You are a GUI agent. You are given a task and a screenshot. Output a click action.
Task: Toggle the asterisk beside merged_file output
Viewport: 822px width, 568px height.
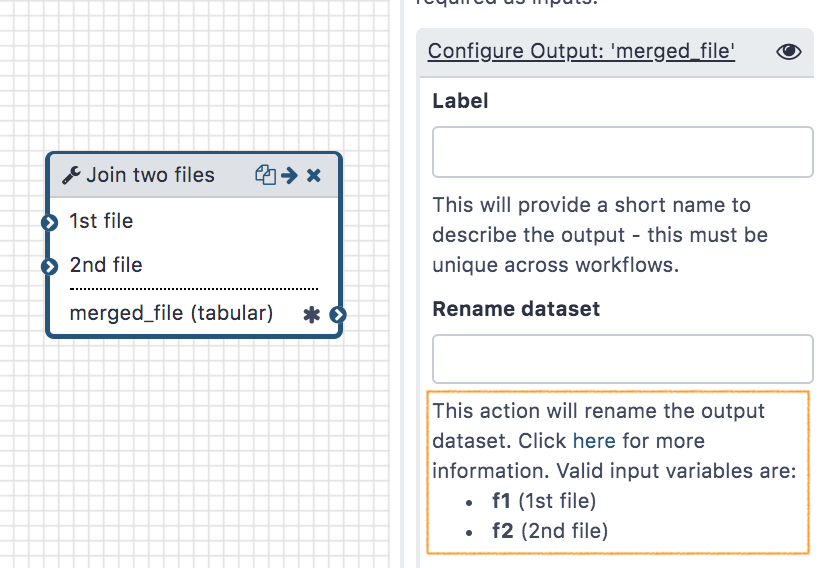click(311, 315)
